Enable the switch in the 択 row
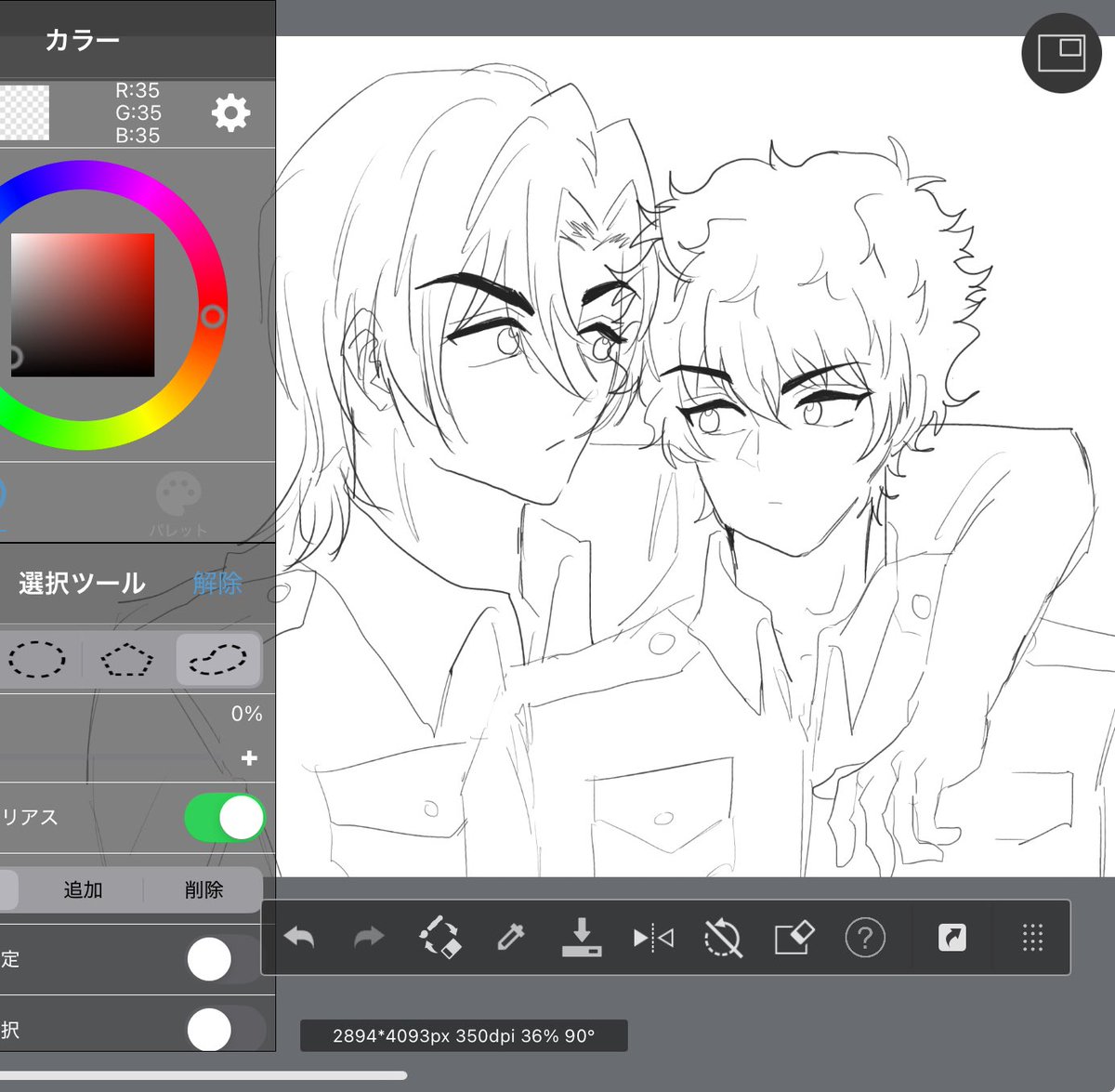Image resolution: width=1115 pixels, height=1092 pixels. click(225, 1030)
